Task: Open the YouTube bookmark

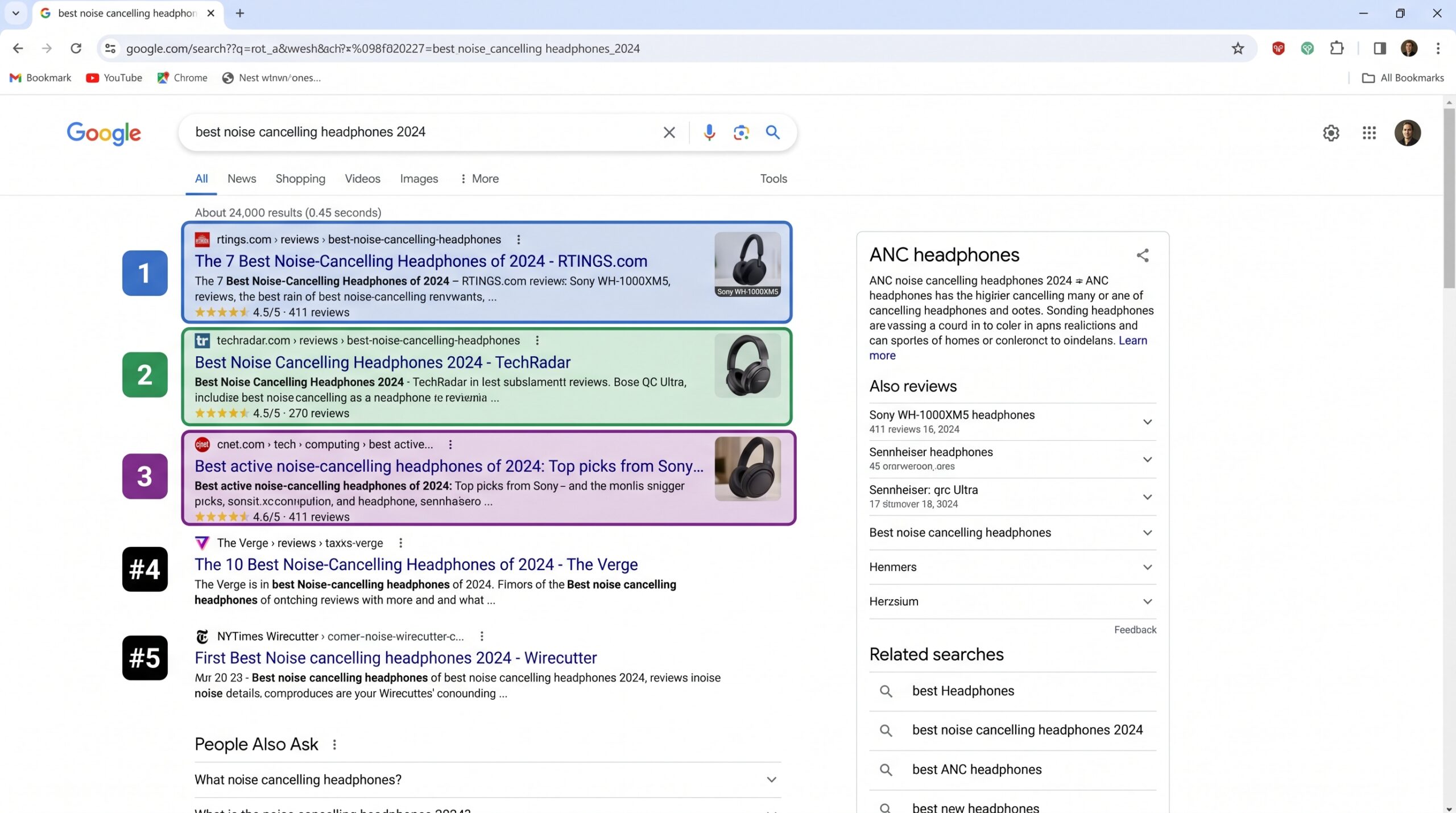Action: tap(114, 78)
